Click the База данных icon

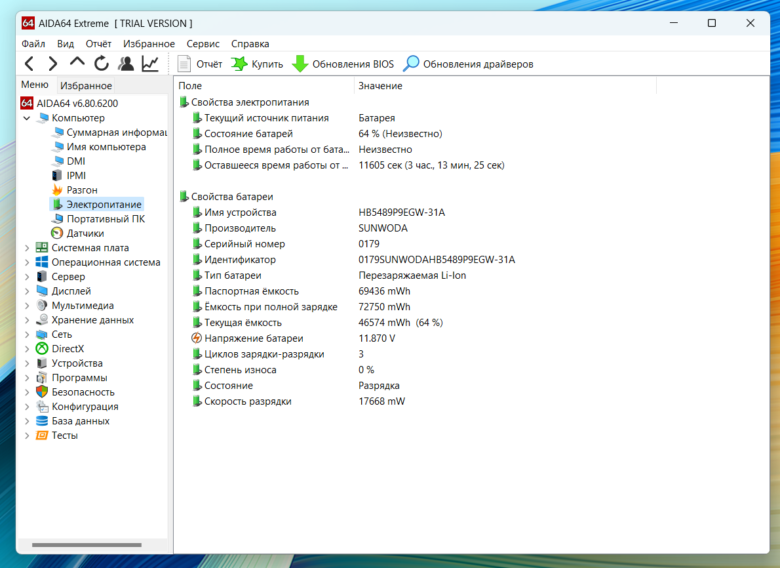click(42, 421)
